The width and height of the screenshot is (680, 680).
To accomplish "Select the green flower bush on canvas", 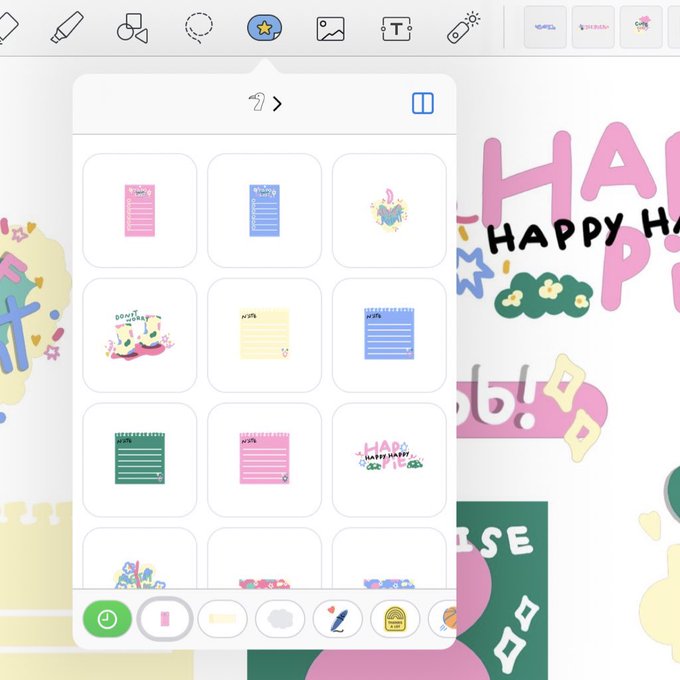I will coord(543,294).
